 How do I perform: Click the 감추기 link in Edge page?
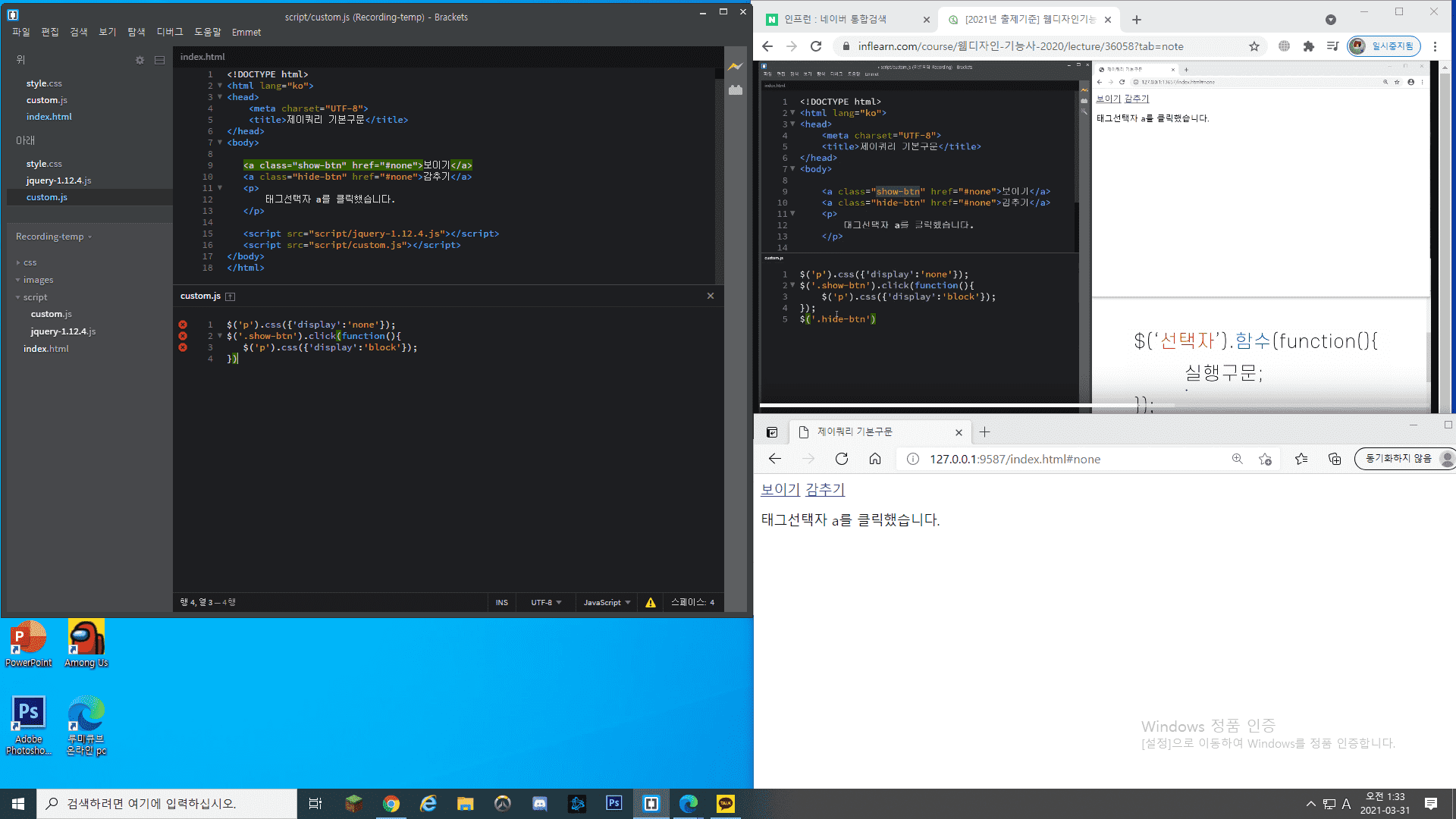(825, 490)
